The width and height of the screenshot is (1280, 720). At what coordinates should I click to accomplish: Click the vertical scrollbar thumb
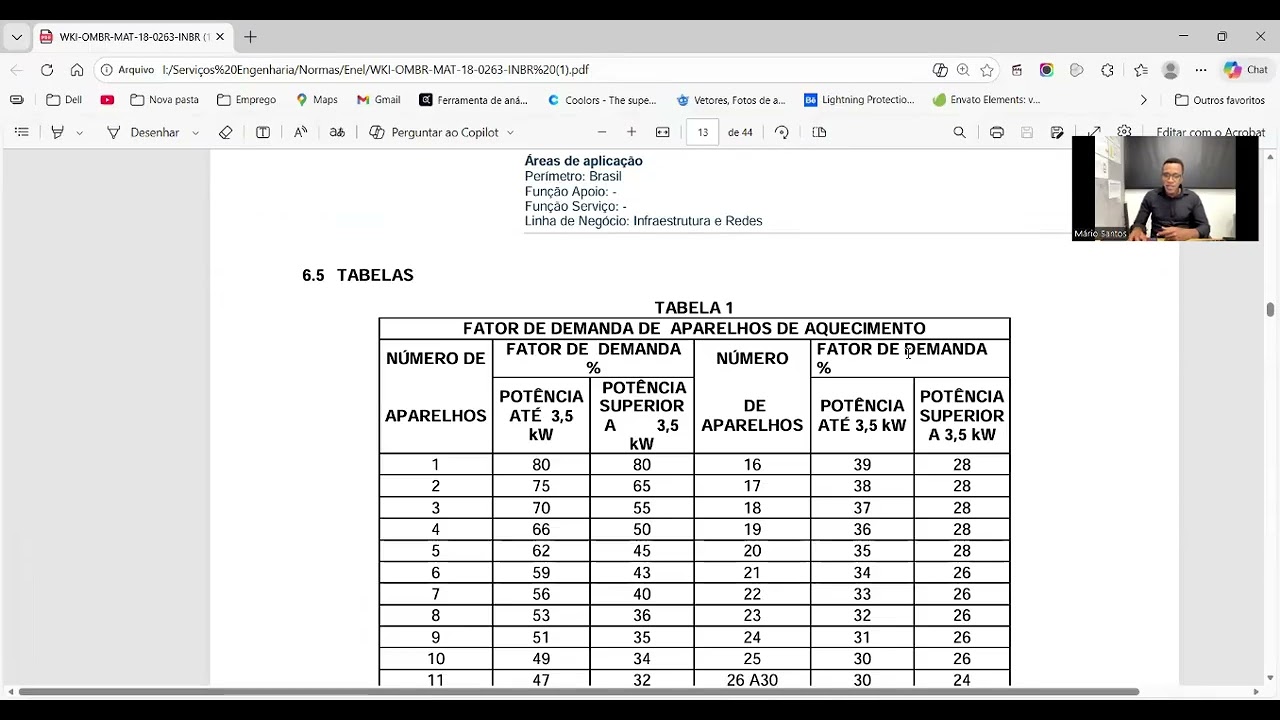click(x=1270, y=310)
